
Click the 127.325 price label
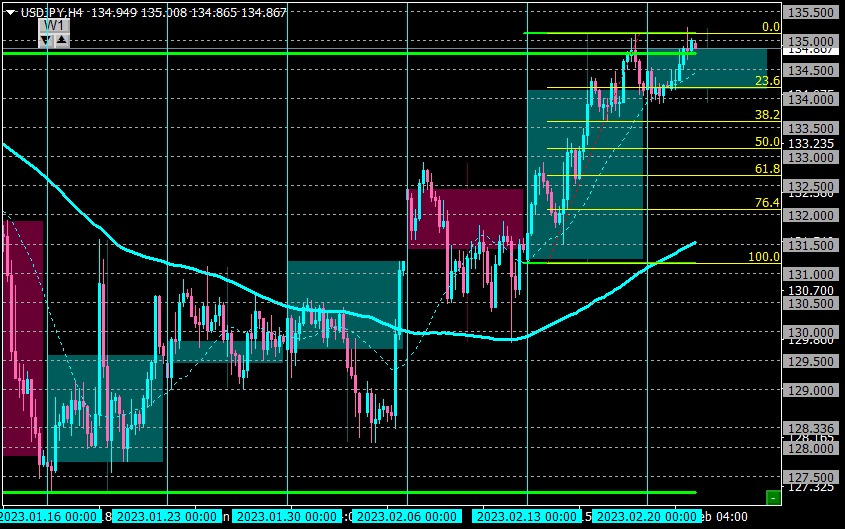(x=811, y=488)
